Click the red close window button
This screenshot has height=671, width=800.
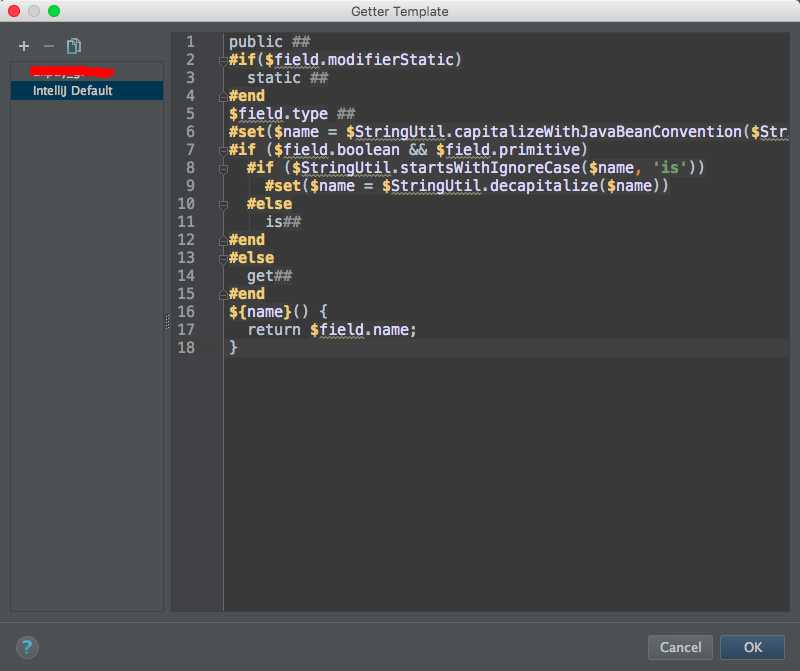pos(14,11)
